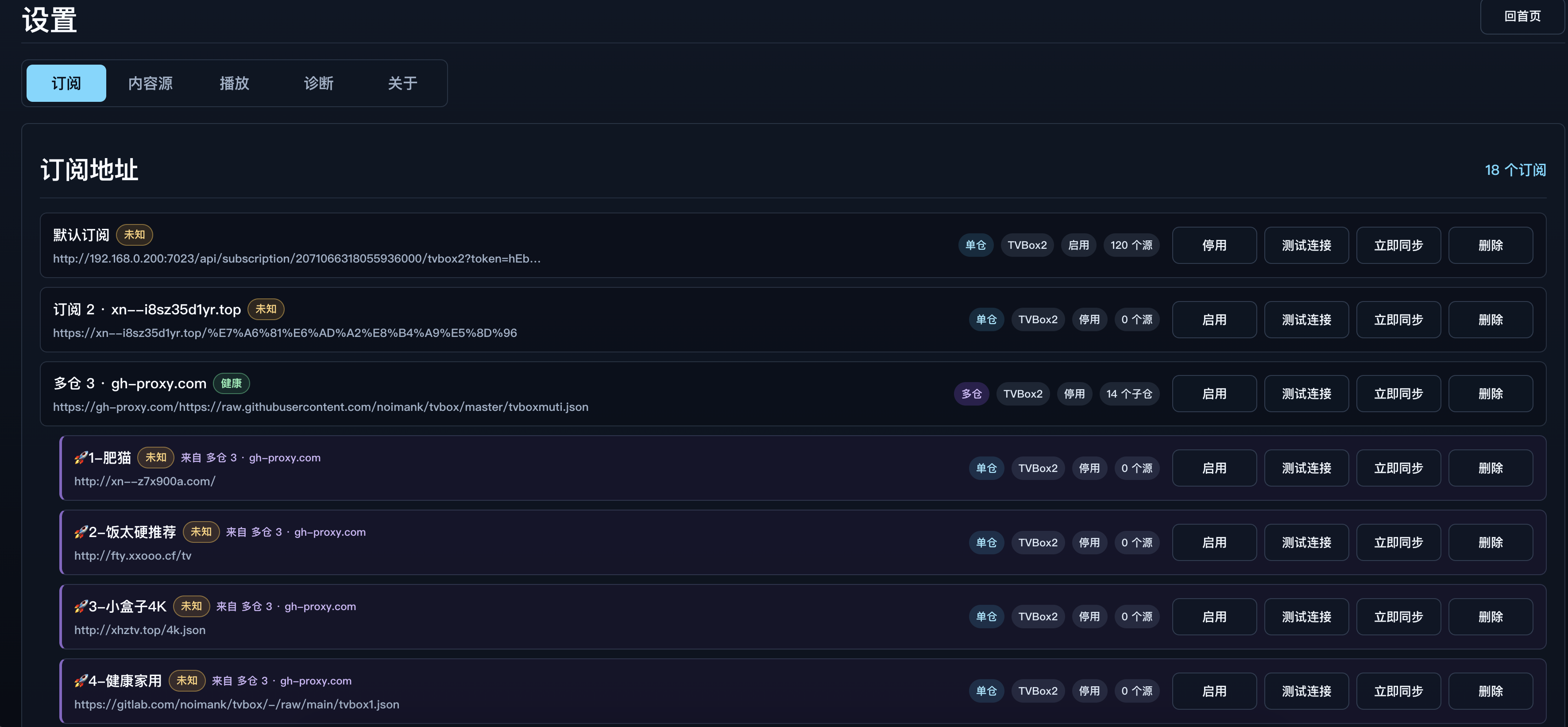This screenshot has height=727, width=1568.
Task: Enable the 多仓 3 gh-proxy.com subscription
Action: pos(1214,394)
